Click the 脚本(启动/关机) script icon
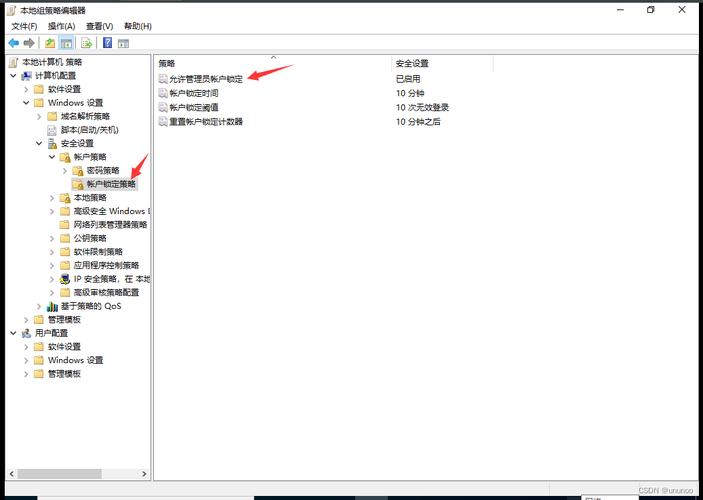Image resolution: width=703 pixels, height=500 pixels. click(x=52, y=130)
